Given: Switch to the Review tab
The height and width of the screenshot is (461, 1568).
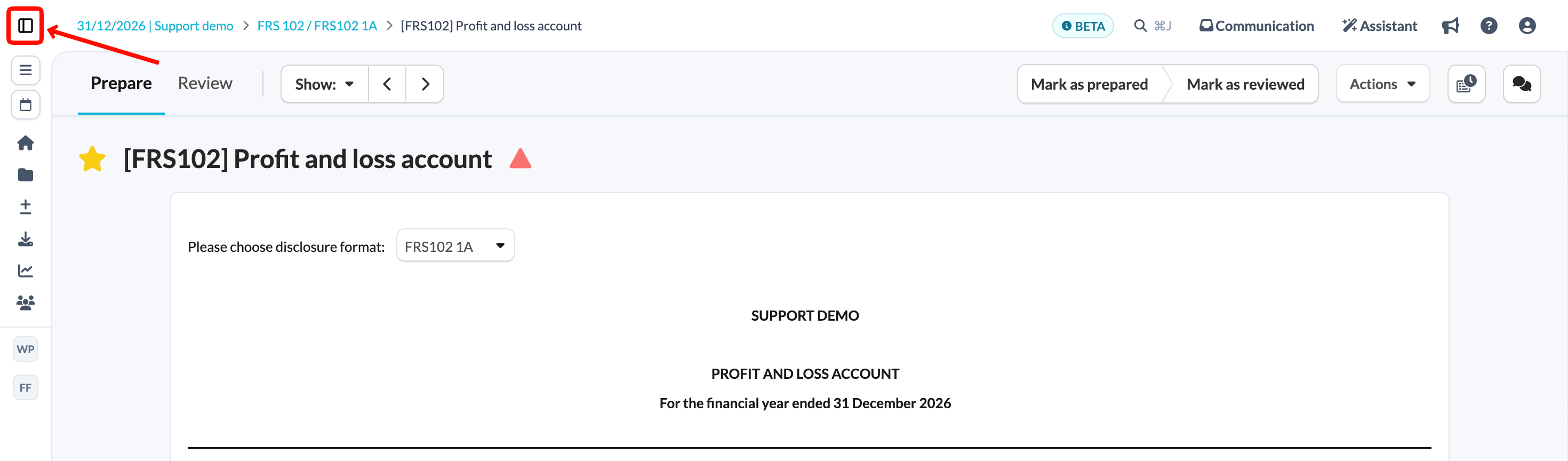Looking at the screenshot, I should 205,83.
